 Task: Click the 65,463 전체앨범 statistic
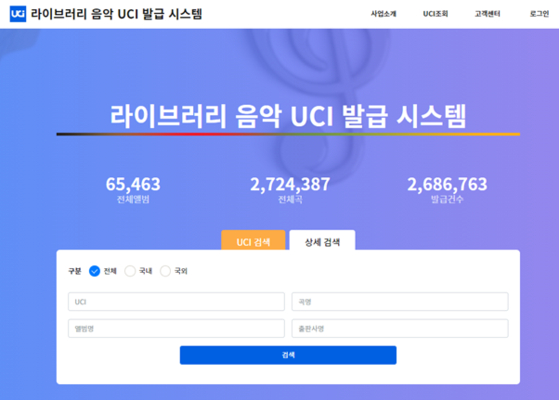133,190
